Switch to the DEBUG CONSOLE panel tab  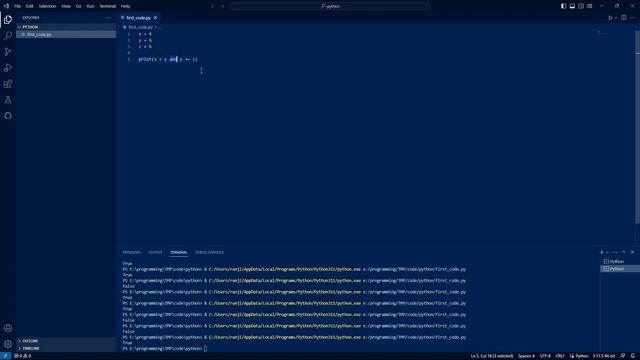pos(209,252)
